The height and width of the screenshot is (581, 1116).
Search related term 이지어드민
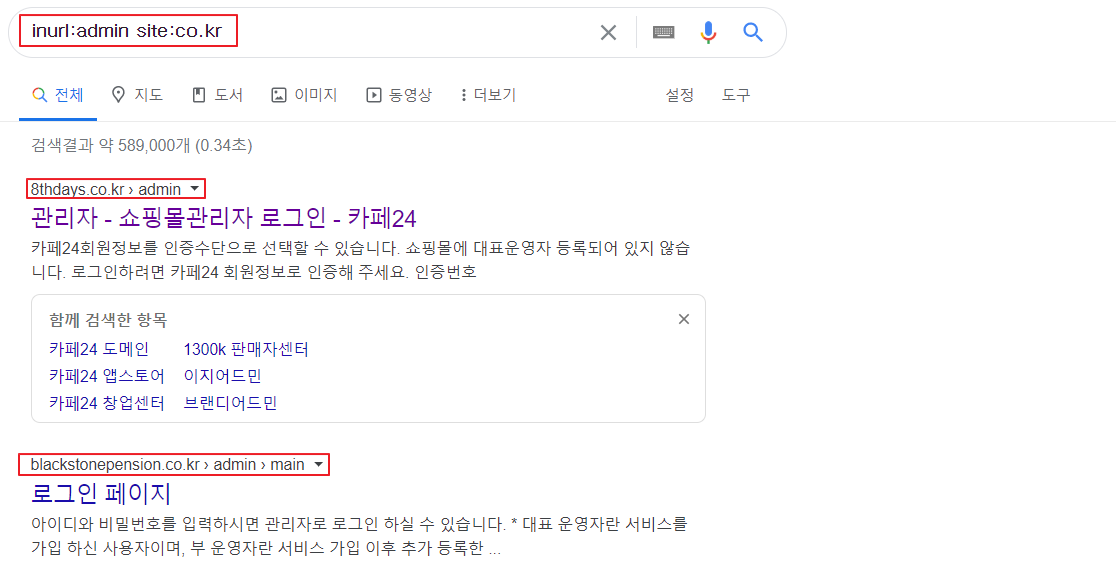(223, 376)
